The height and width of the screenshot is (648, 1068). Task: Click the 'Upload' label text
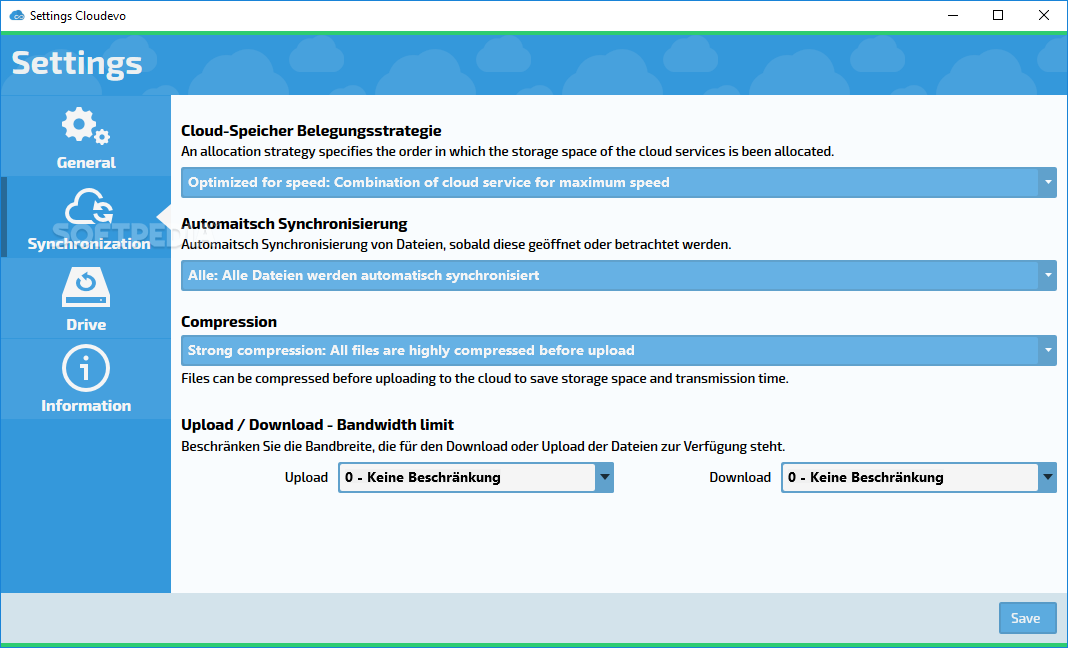(x=306, y=478)
